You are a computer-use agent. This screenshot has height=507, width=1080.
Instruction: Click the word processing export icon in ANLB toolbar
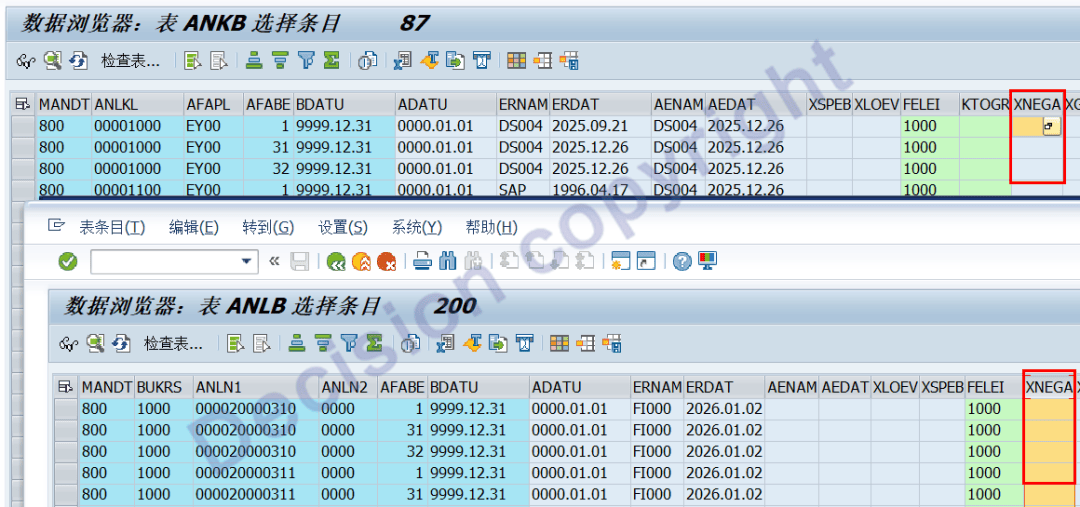(473, 343)
